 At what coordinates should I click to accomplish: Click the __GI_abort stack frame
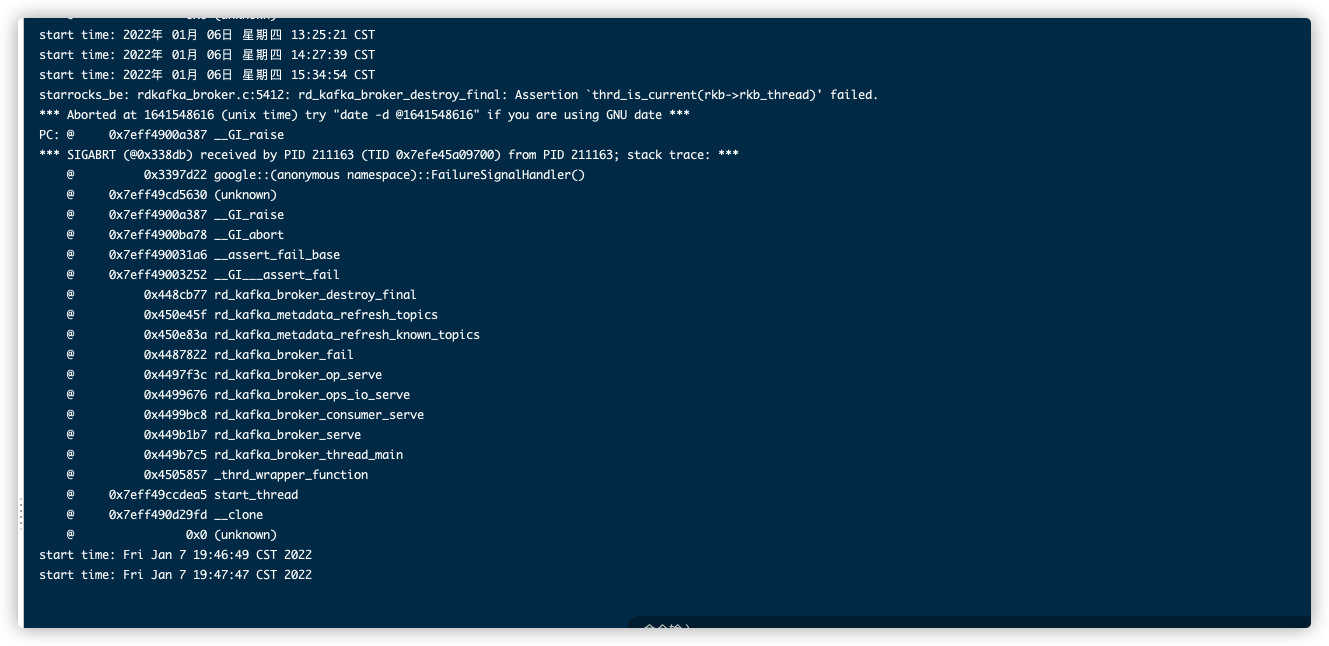click(x=175, y=235)
